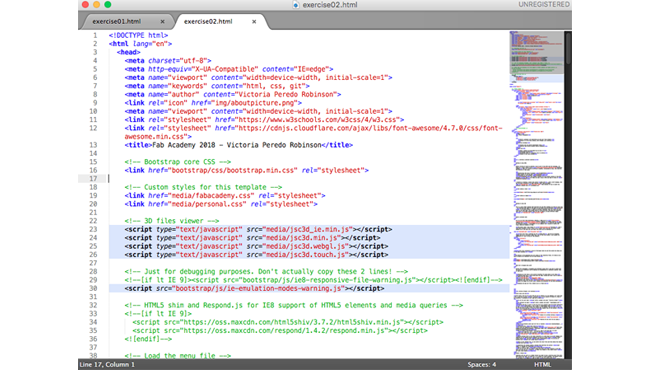Click line number 13 in the gutter
Screen dimensions: 650x370
pos(93,145)
